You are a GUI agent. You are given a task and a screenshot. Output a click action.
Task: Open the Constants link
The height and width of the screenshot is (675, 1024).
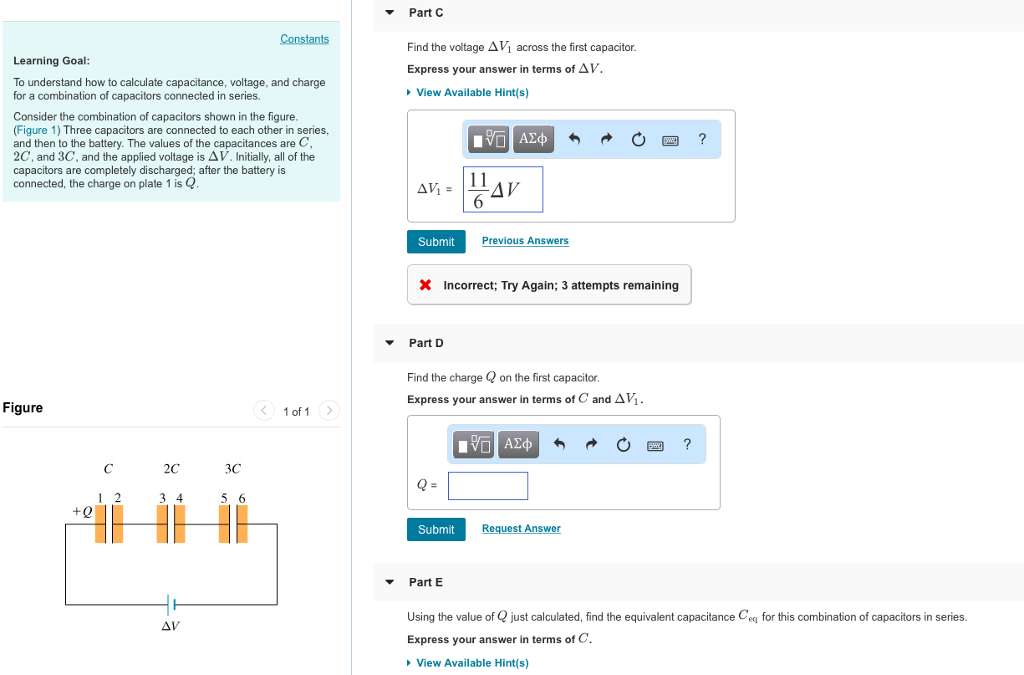(x=304, y=39)
